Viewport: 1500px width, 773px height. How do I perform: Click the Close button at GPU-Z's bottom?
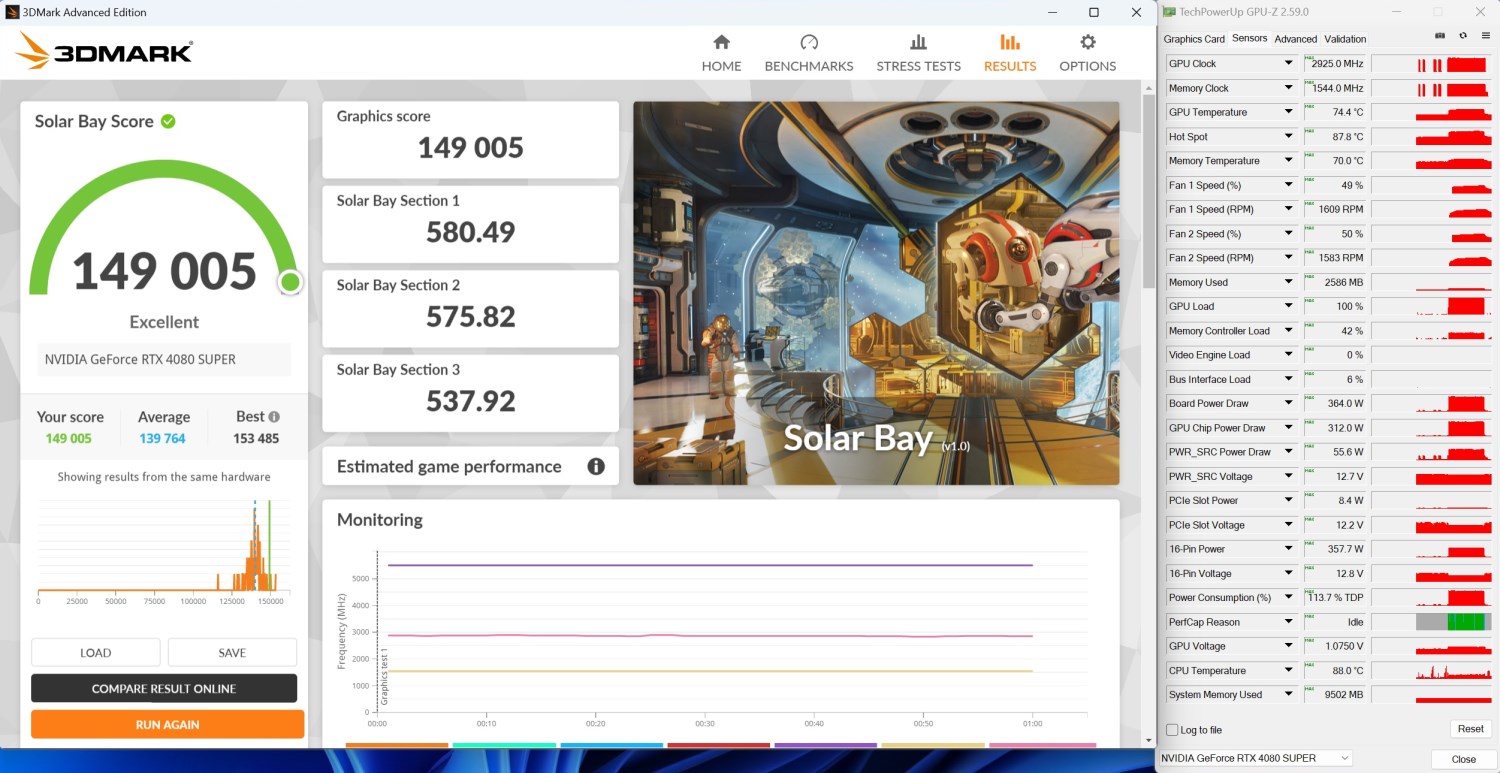point(1463,759)
